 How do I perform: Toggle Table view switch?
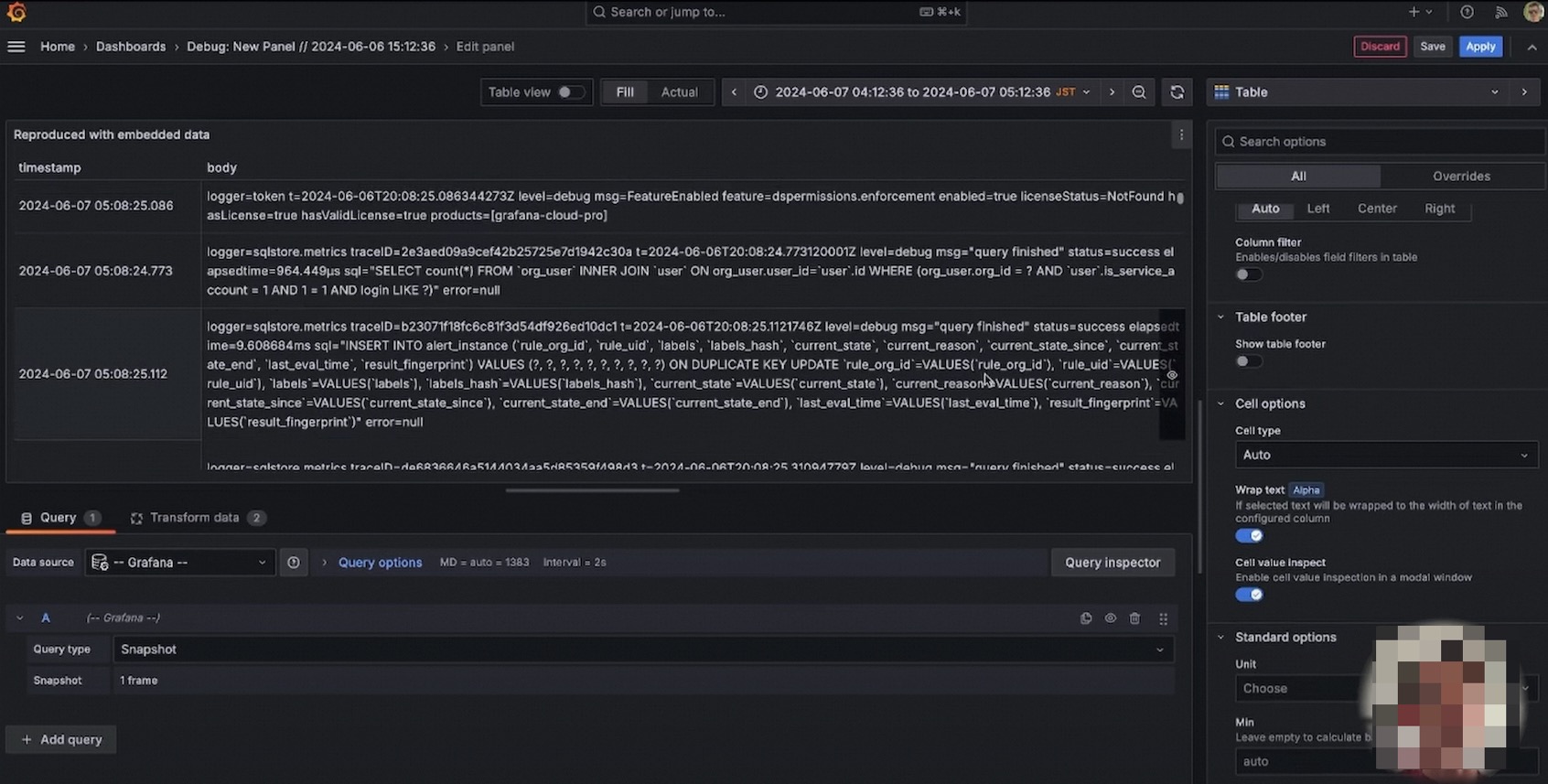pos(571,92)
